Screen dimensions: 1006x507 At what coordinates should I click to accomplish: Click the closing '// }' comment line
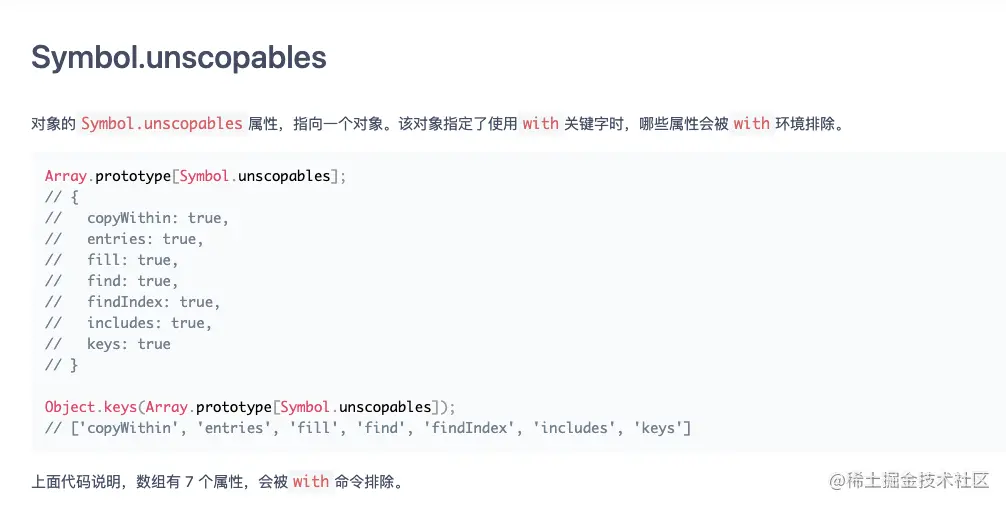coord(61,365)
